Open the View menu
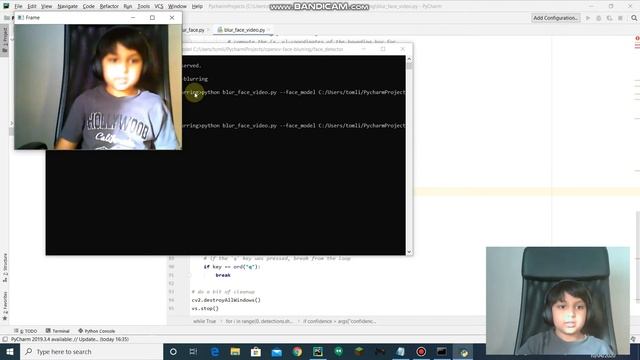The width and height of the screenshot is (640, 360). pos(47,6)
